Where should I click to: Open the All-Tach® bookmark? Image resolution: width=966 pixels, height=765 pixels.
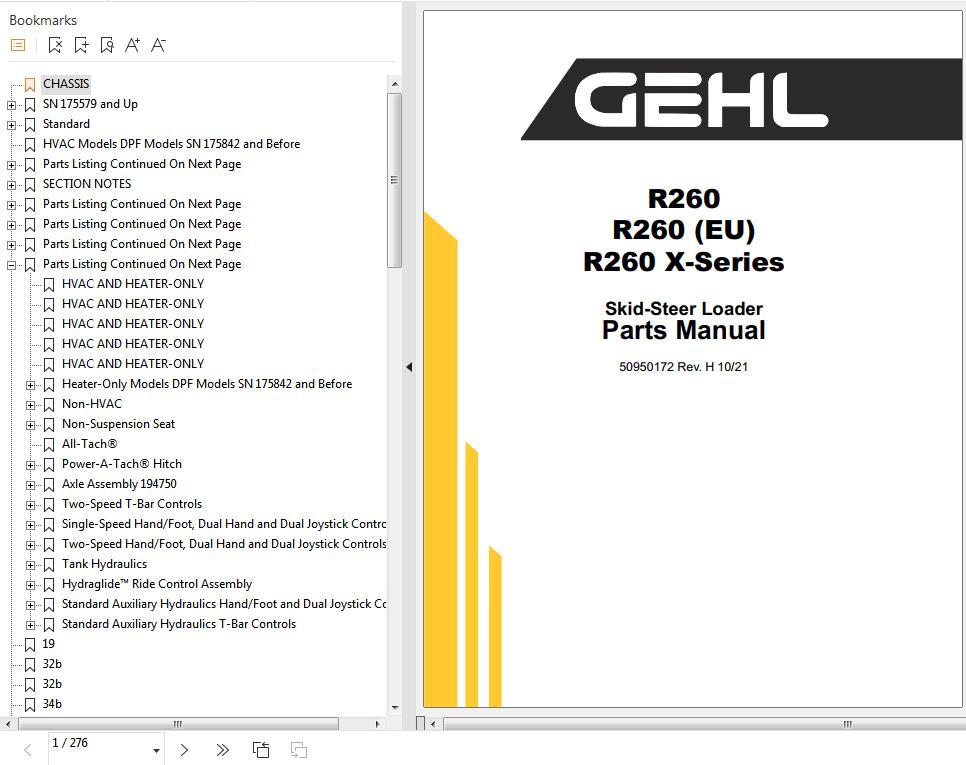click(89, 444)
